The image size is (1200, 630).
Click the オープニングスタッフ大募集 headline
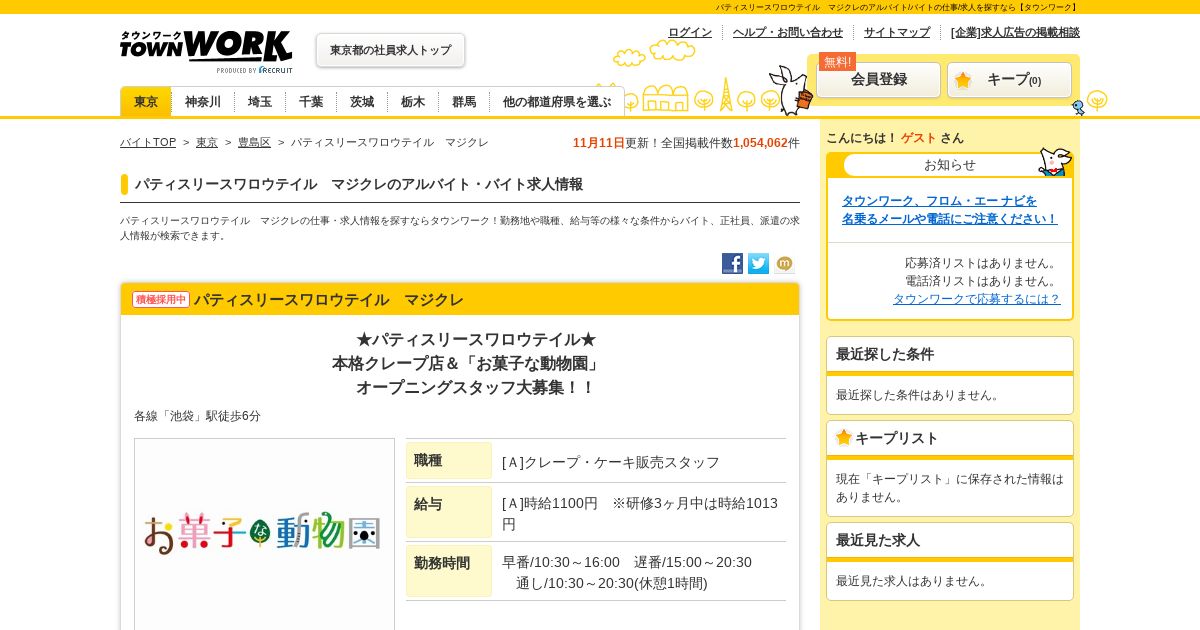476,387
